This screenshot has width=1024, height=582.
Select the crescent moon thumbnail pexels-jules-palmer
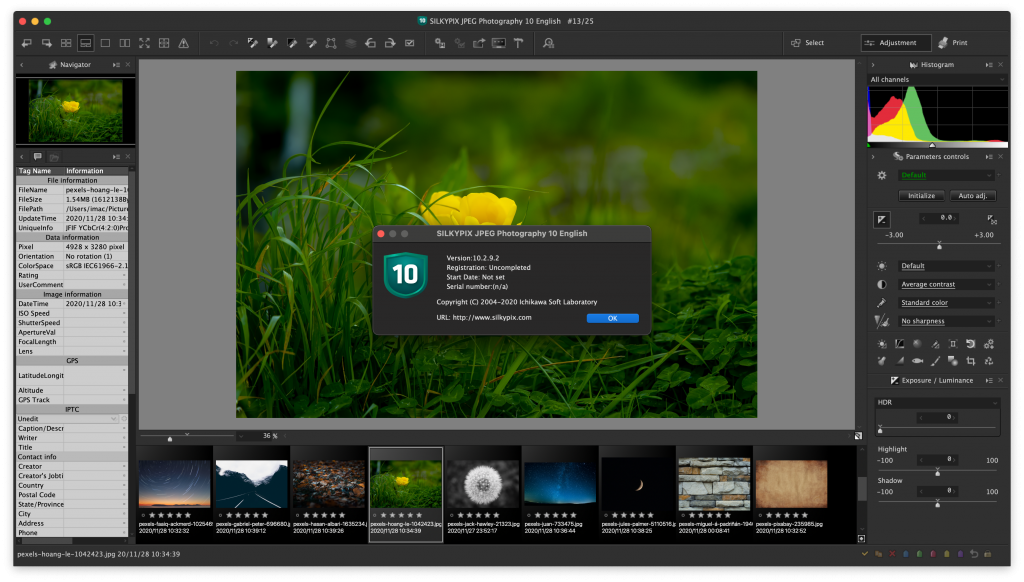[637, 494]
